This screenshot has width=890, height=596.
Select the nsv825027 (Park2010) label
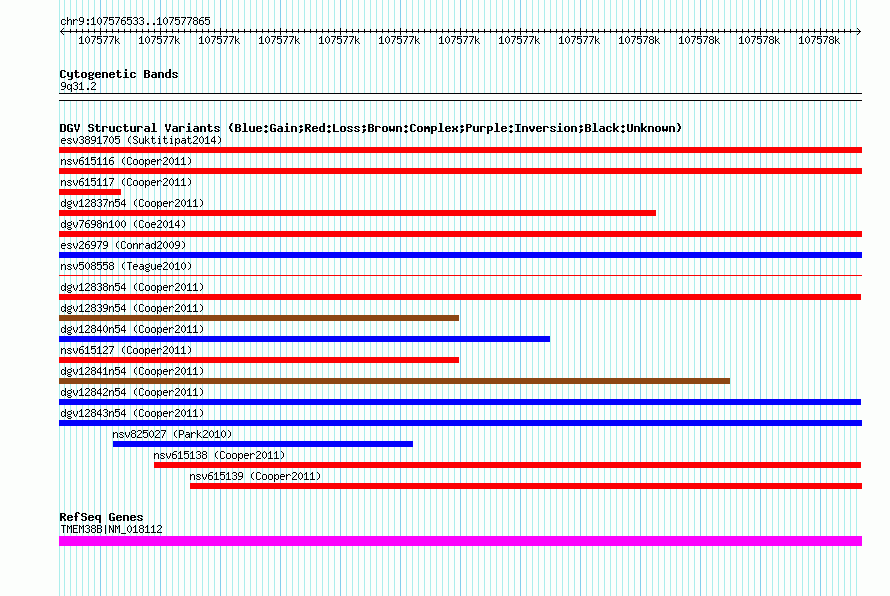point(172,434)
